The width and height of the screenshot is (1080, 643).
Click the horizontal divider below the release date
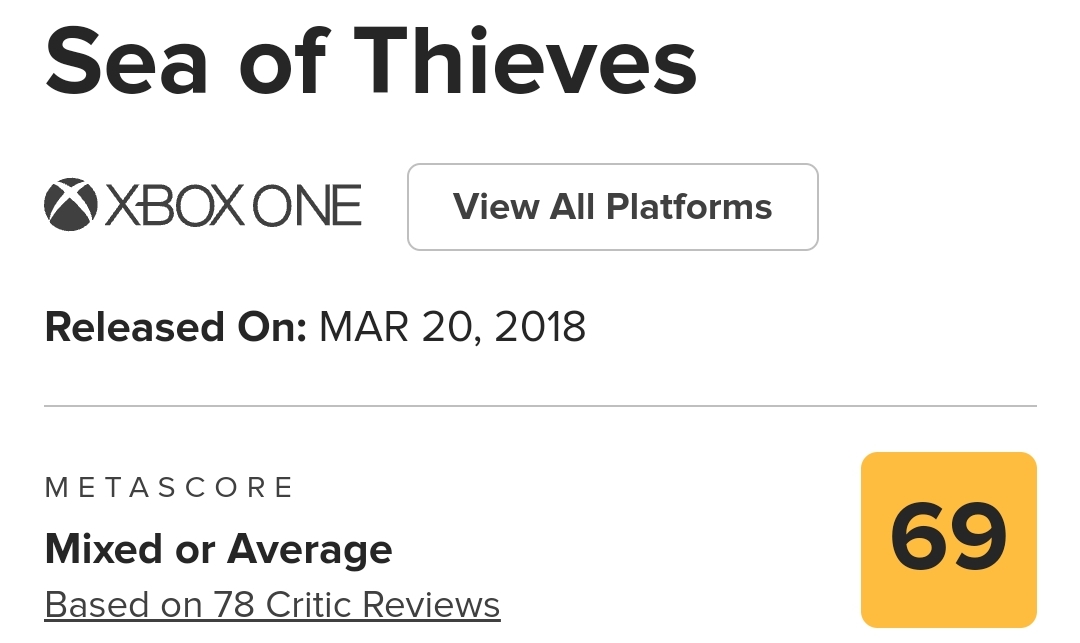coord(540,406)
